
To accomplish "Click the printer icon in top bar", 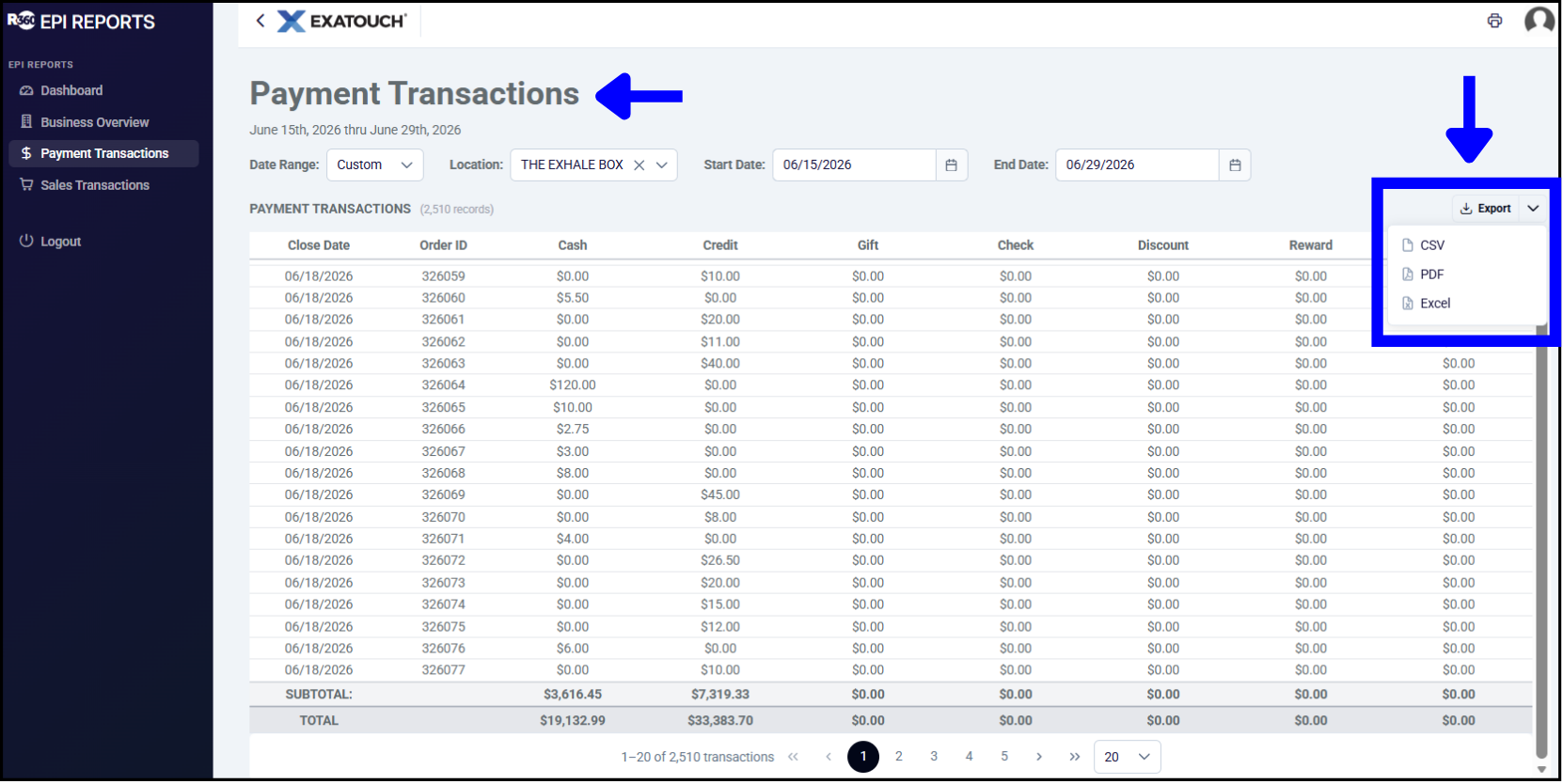I will tap(1494, 21).
